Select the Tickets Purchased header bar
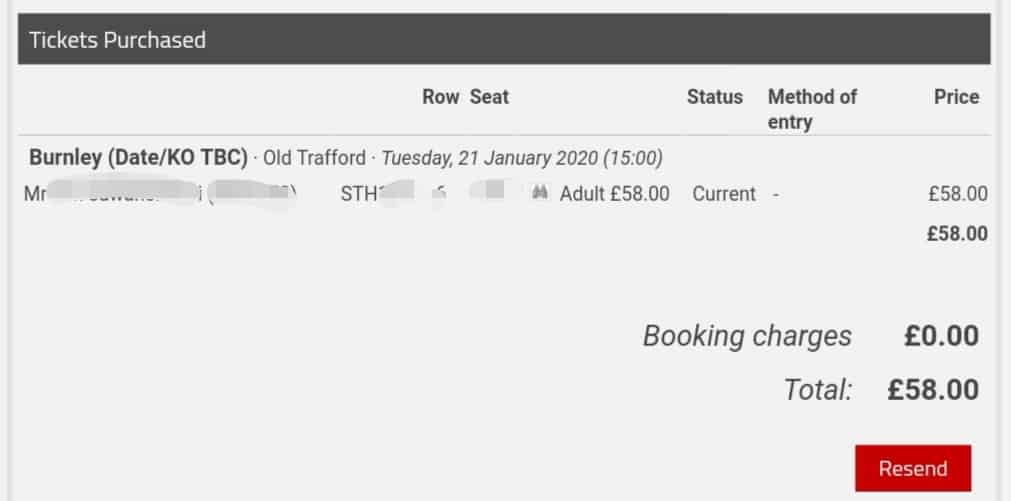Viewport: 1011px width, 501px height. click(504, 39)
